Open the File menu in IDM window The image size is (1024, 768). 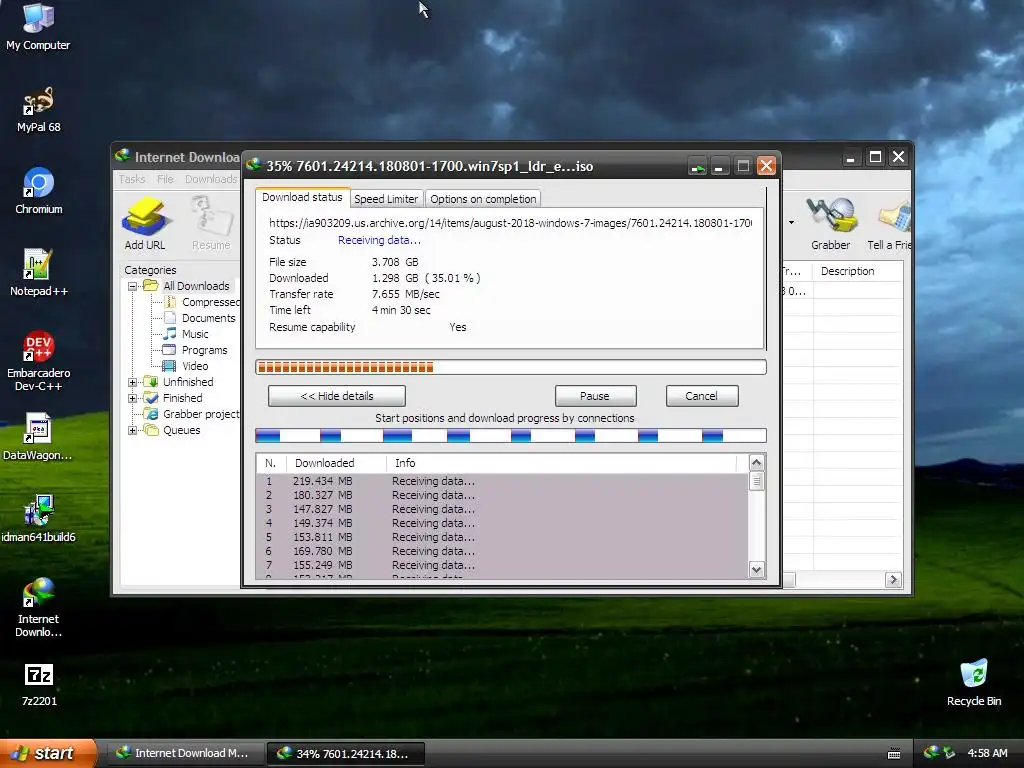pyautogui.click(x=165, y=179)
